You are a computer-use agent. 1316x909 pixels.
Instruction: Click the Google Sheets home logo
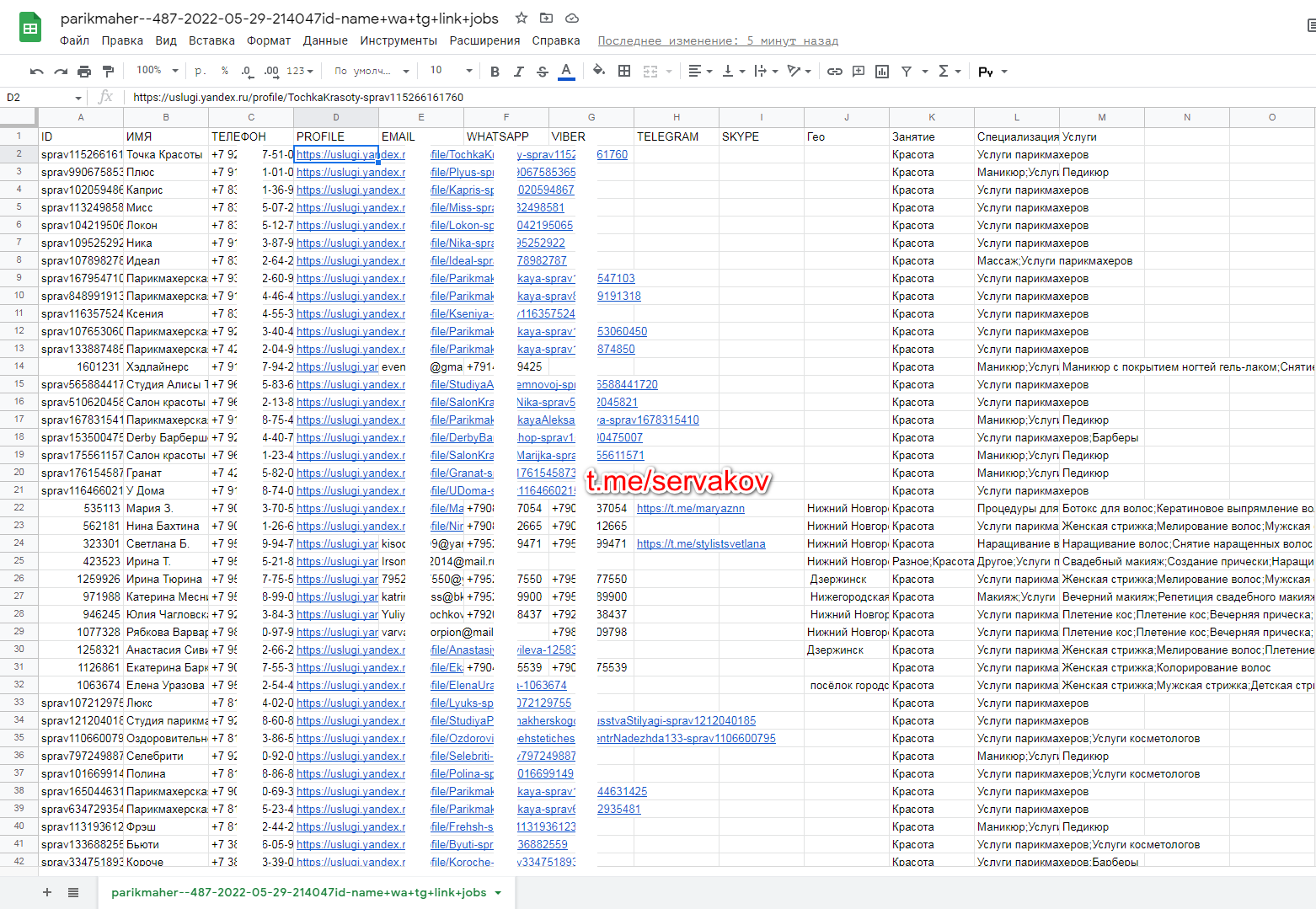(30, 28)
